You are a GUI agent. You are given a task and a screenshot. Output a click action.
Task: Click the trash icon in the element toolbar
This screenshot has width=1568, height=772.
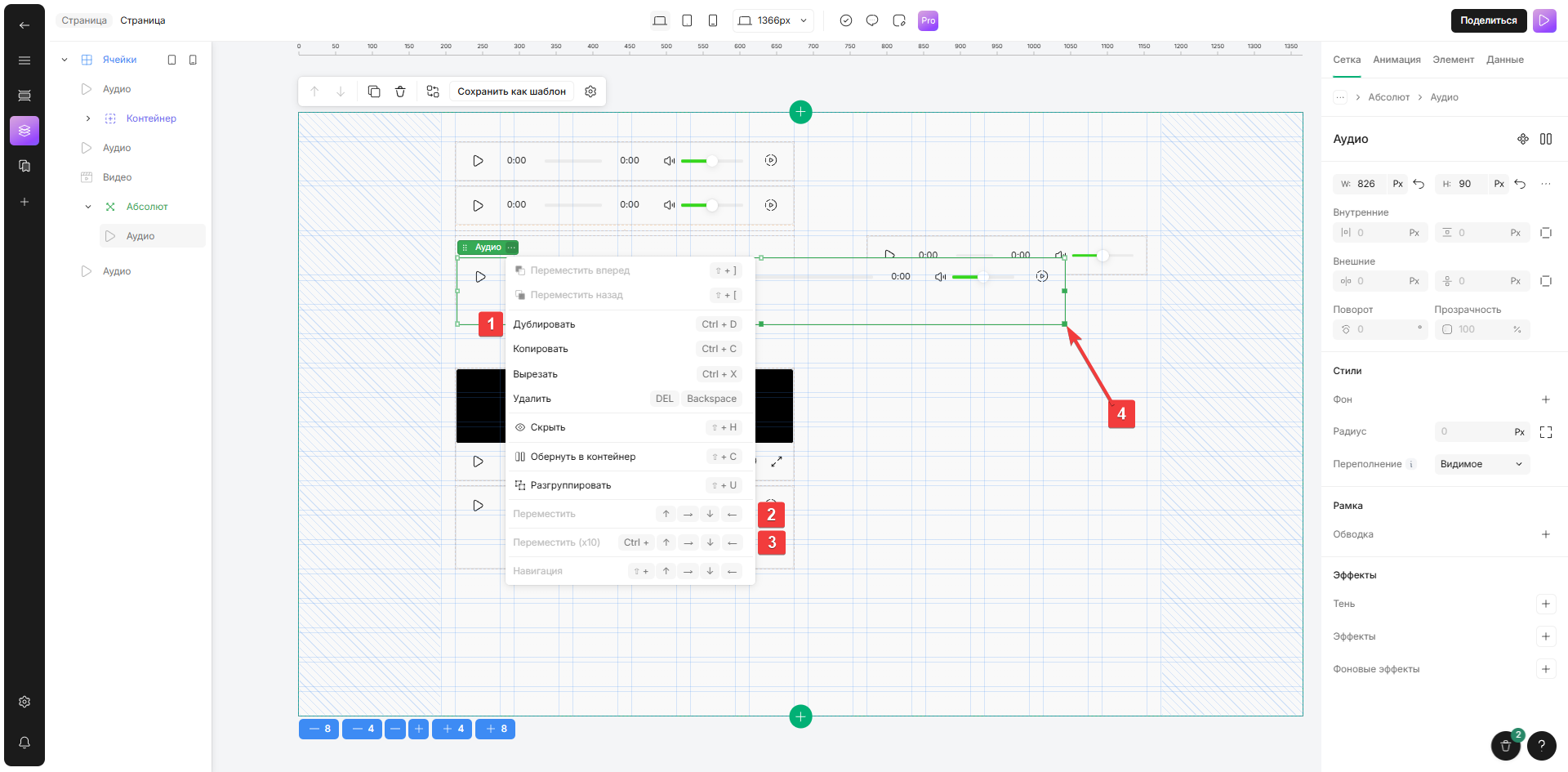(400, 91)
